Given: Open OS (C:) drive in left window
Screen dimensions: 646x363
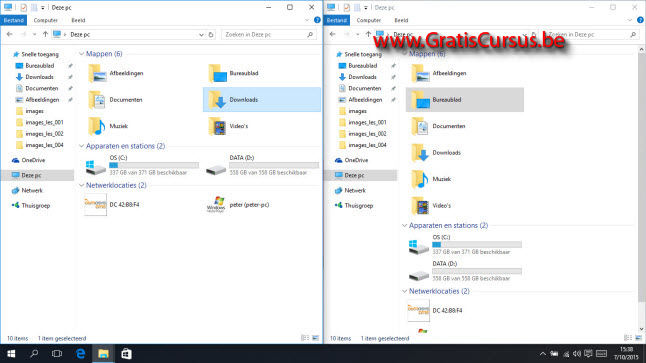Looking at the screenshot, I should coord(142,165).
